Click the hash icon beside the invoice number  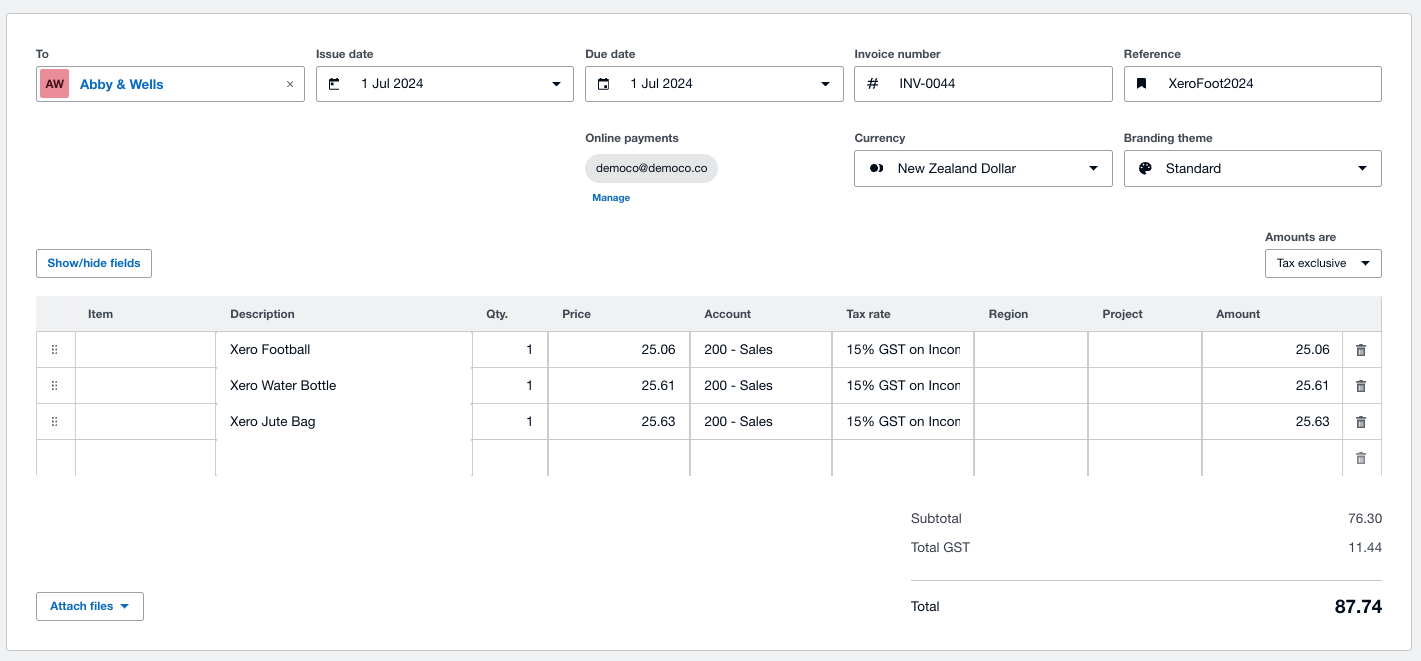pyautogui.click(x=872, y=84)
